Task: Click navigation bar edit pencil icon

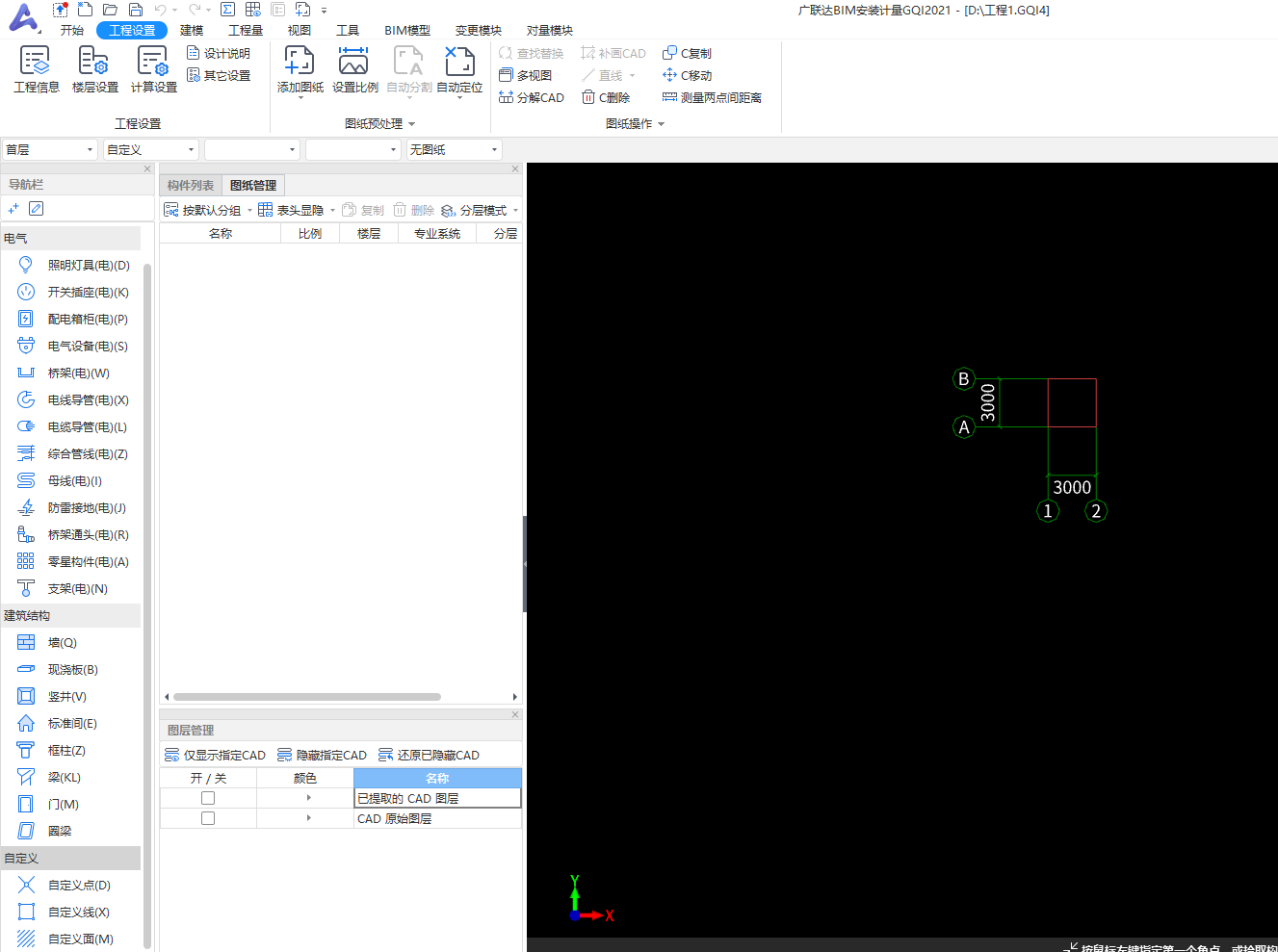Action: (37, 208)
